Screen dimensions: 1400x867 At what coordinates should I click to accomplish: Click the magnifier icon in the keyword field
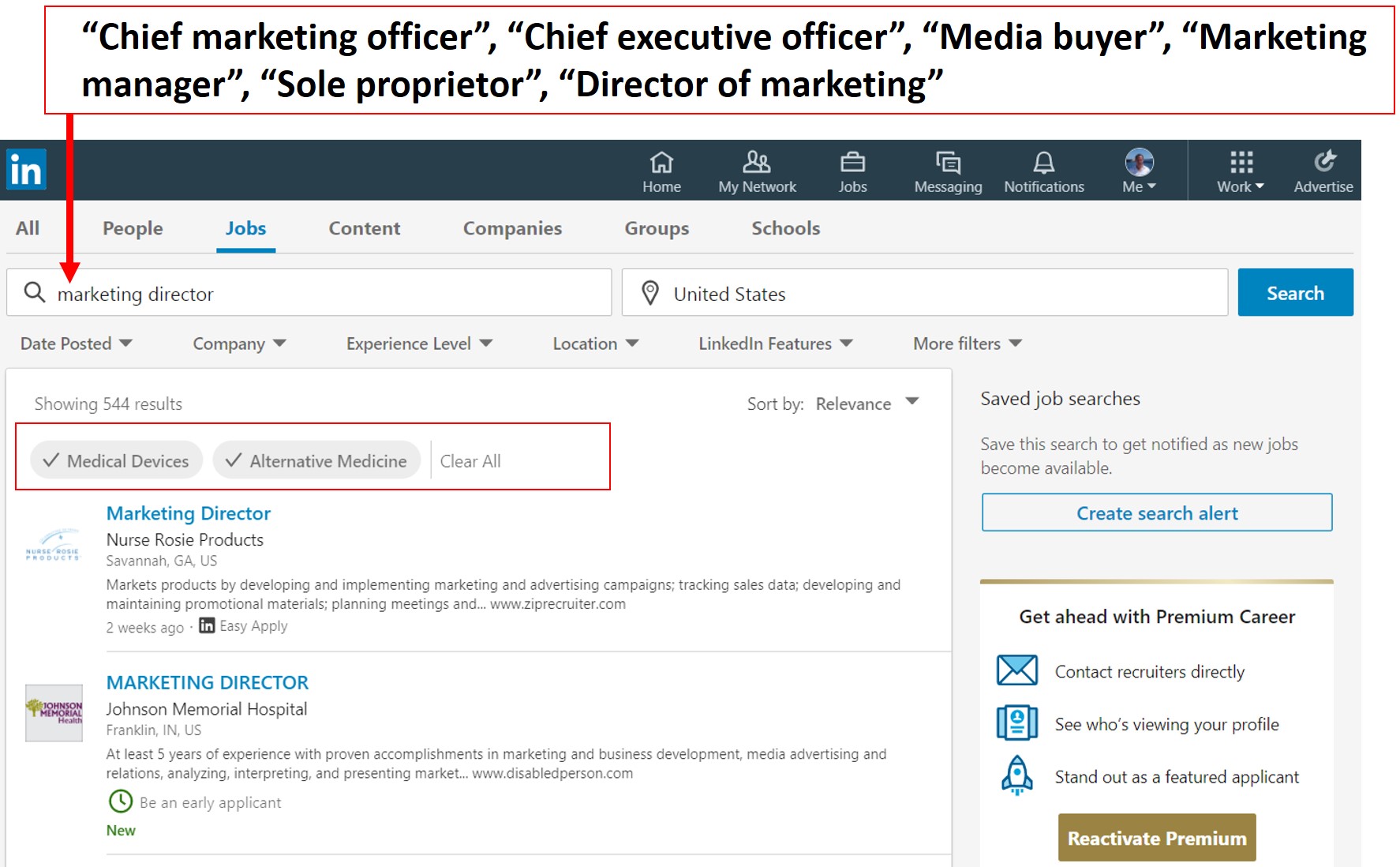35,292
